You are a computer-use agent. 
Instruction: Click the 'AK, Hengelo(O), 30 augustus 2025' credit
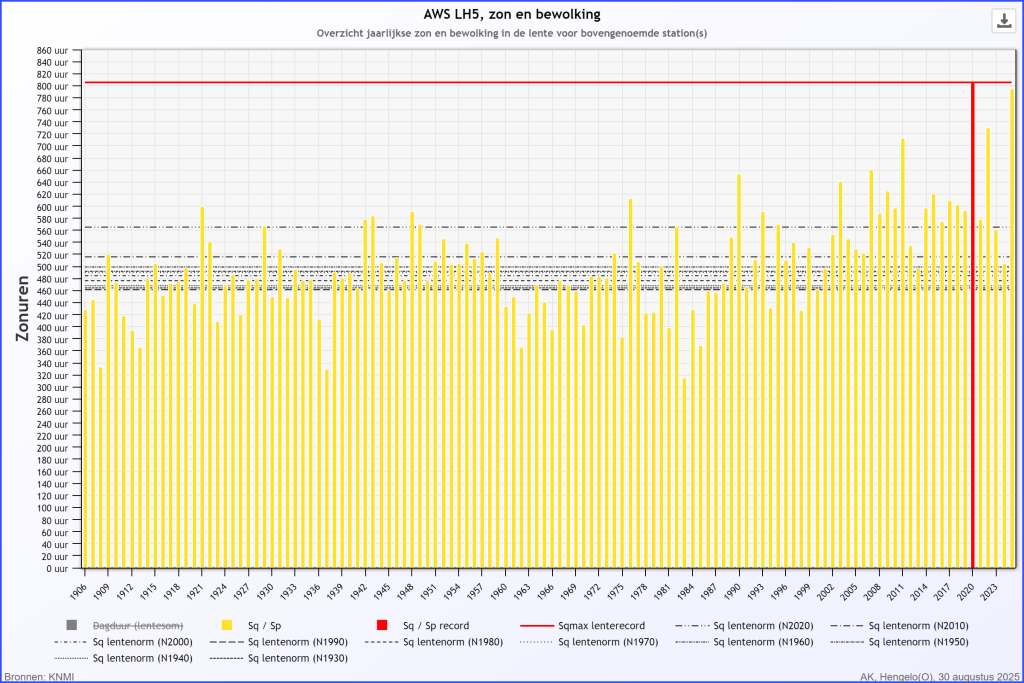[x=940, y=676]
